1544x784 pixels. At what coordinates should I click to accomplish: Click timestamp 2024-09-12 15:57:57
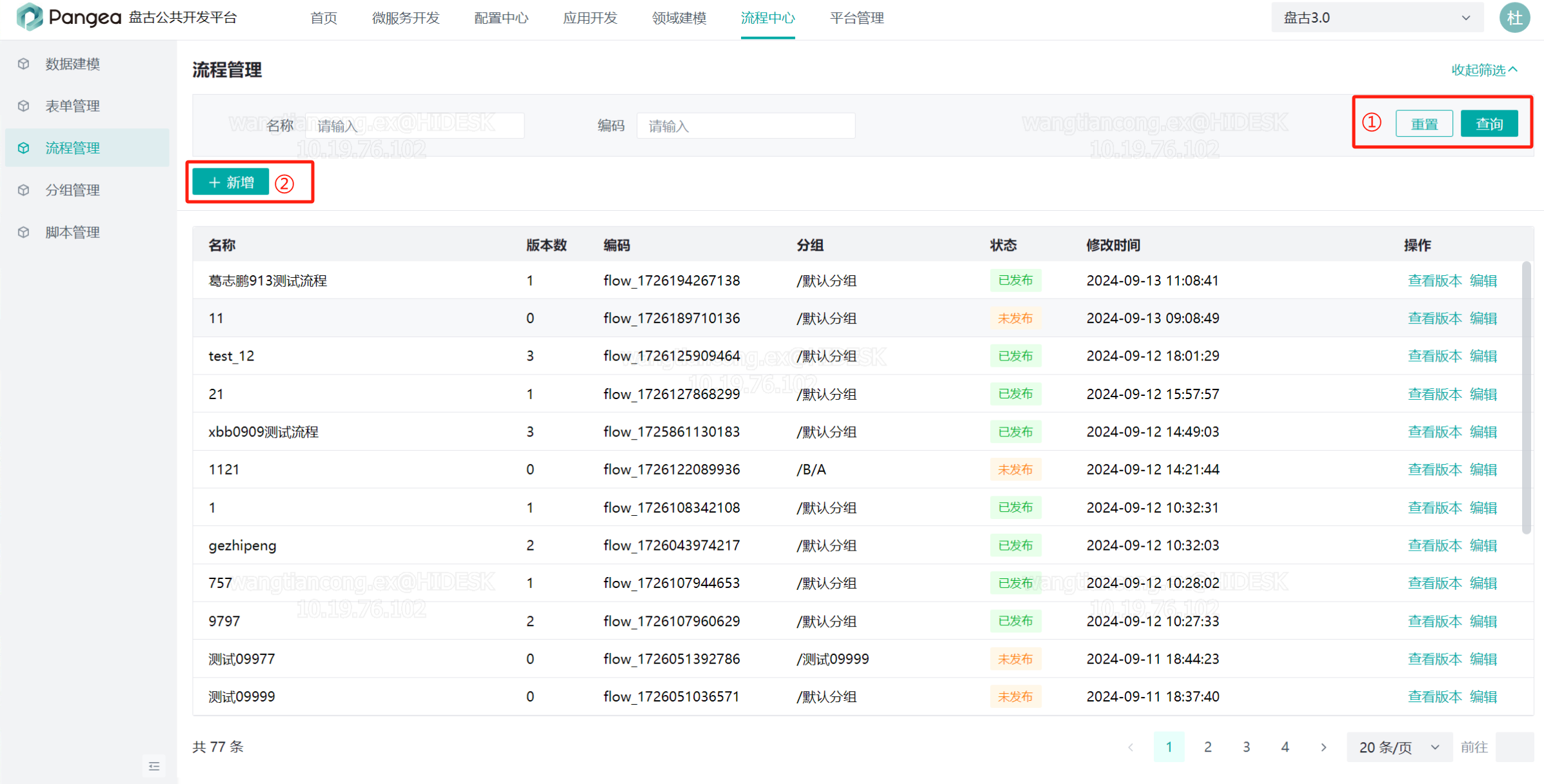point(1153,394)
